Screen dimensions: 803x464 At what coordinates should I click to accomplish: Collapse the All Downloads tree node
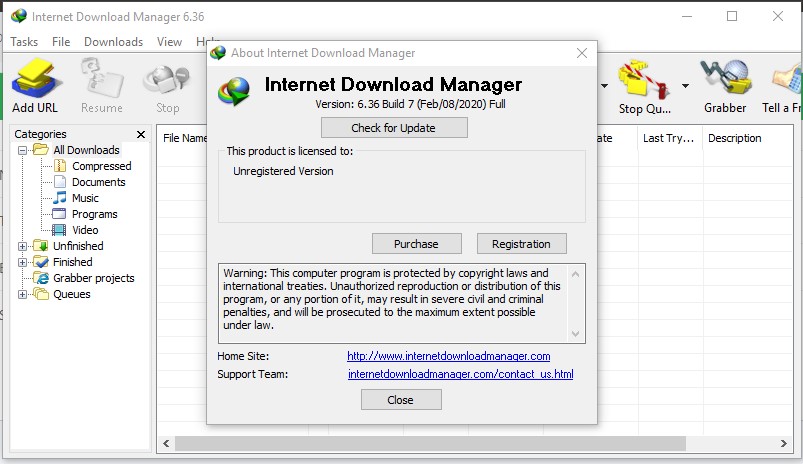[23, 150]
